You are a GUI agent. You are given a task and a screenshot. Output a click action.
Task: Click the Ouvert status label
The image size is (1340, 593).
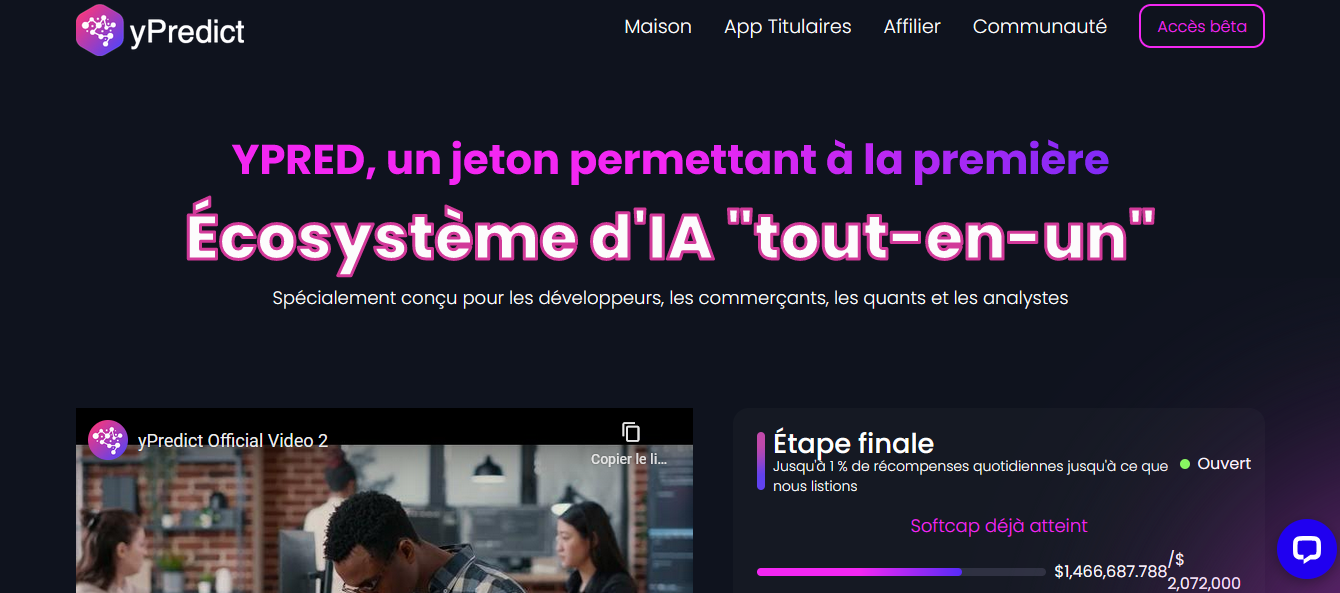point(1224,464)
